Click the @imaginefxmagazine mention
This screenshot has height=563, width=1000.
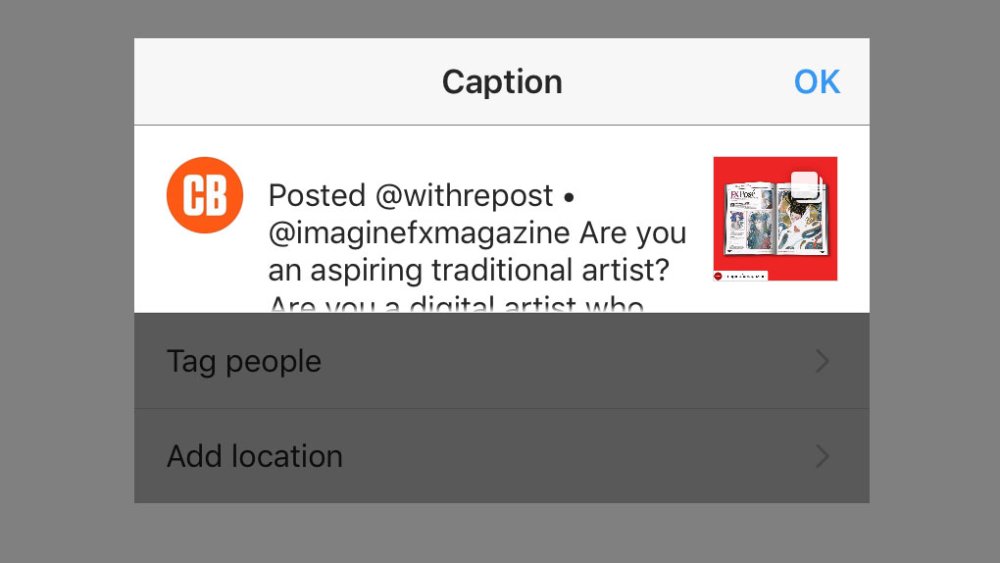[418, 233]
